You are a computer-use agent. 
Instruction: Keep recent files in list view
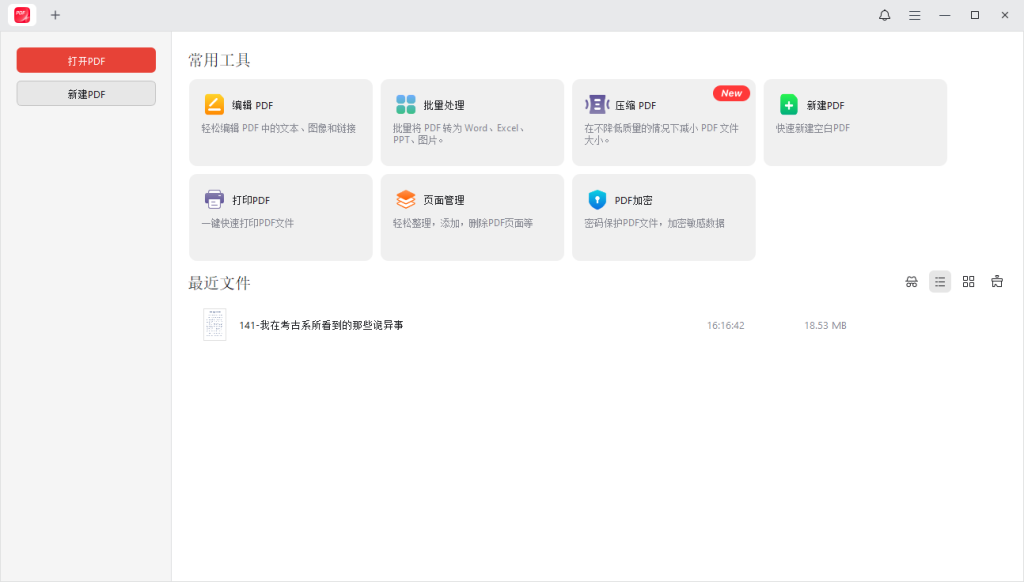940,281
